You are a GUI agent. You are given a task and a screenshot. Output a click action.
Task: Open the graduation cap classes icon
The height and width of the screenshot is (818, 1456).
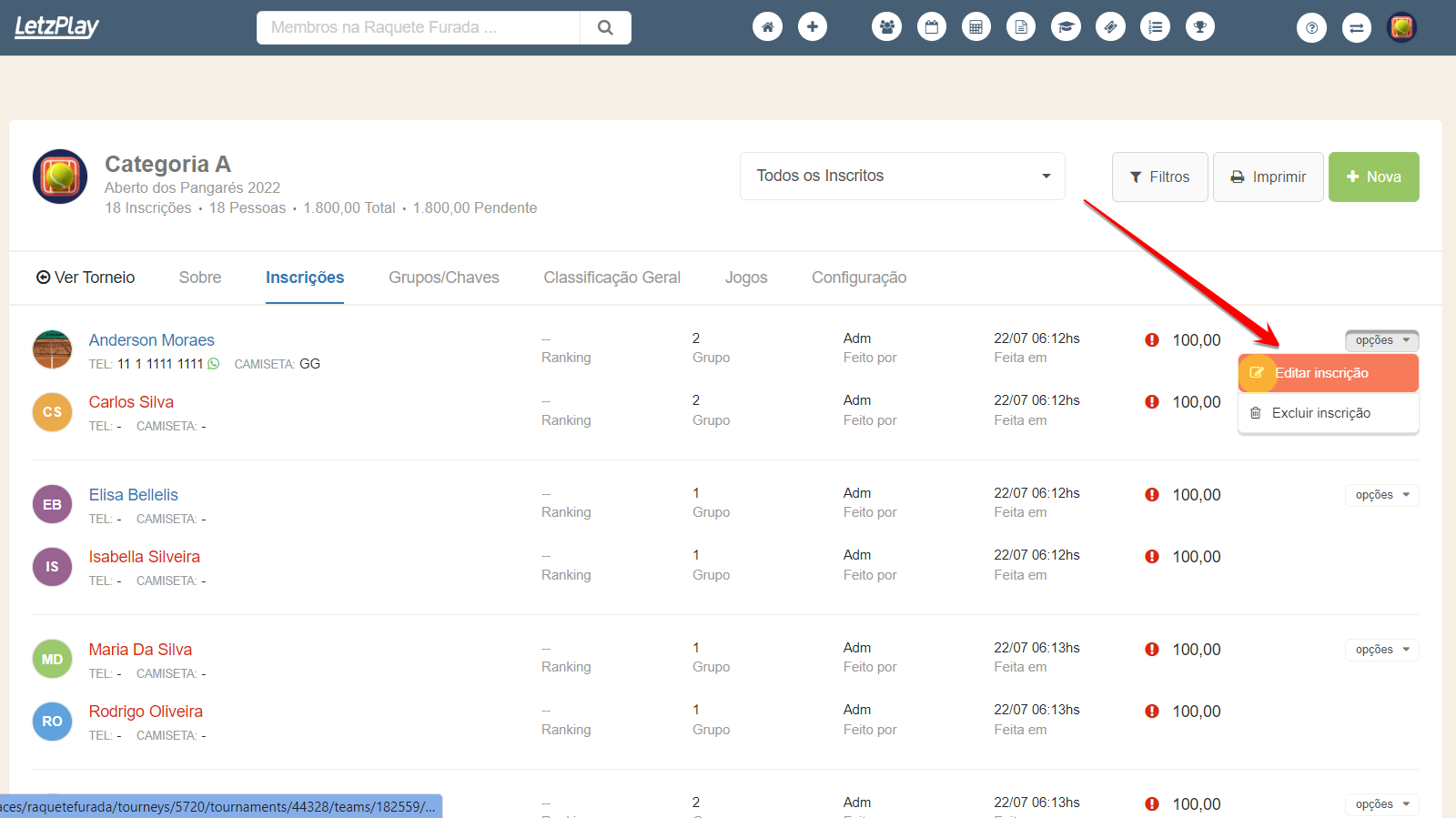1066,27
